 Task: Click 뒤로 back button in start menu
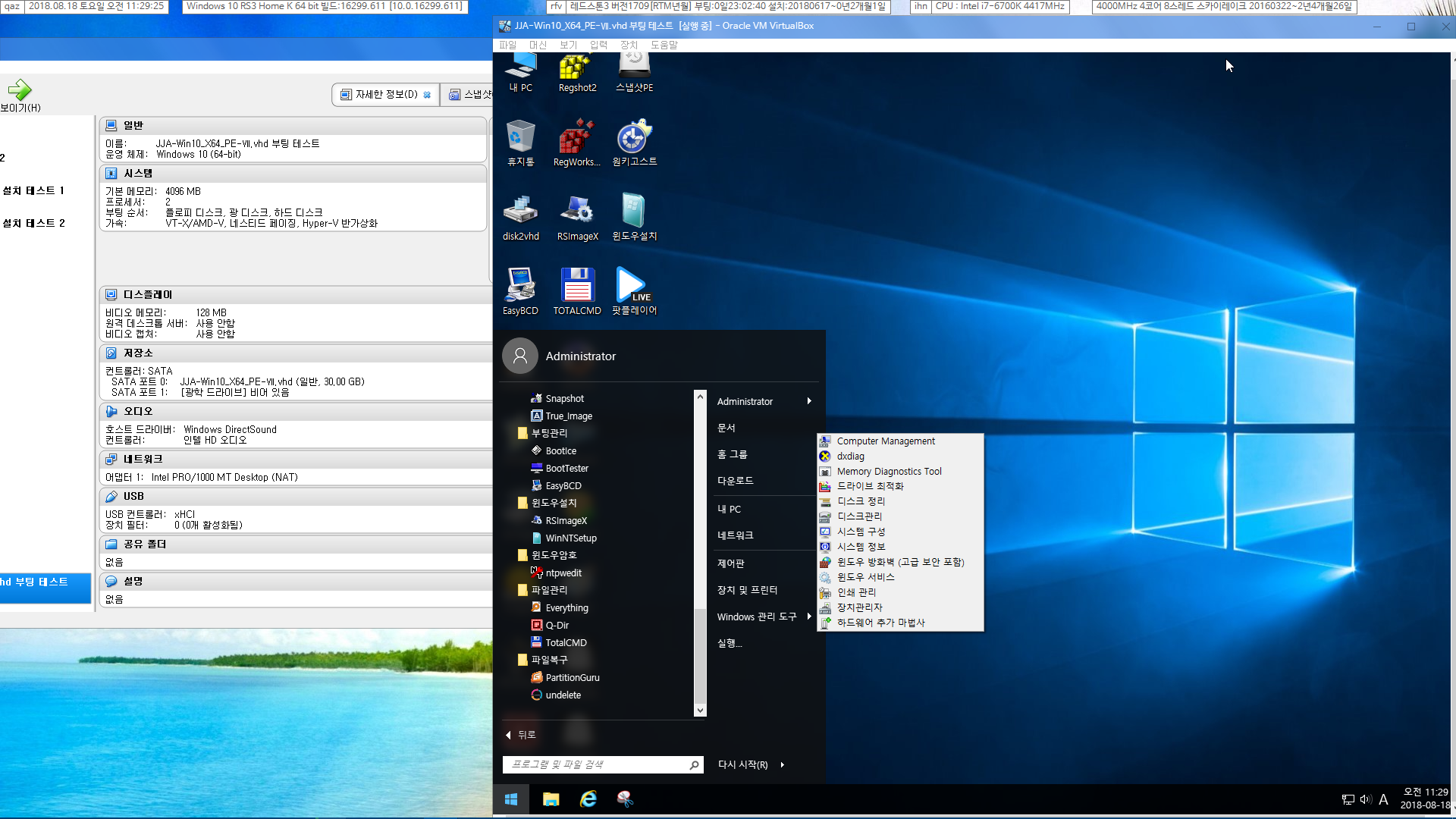coord(521,735)
